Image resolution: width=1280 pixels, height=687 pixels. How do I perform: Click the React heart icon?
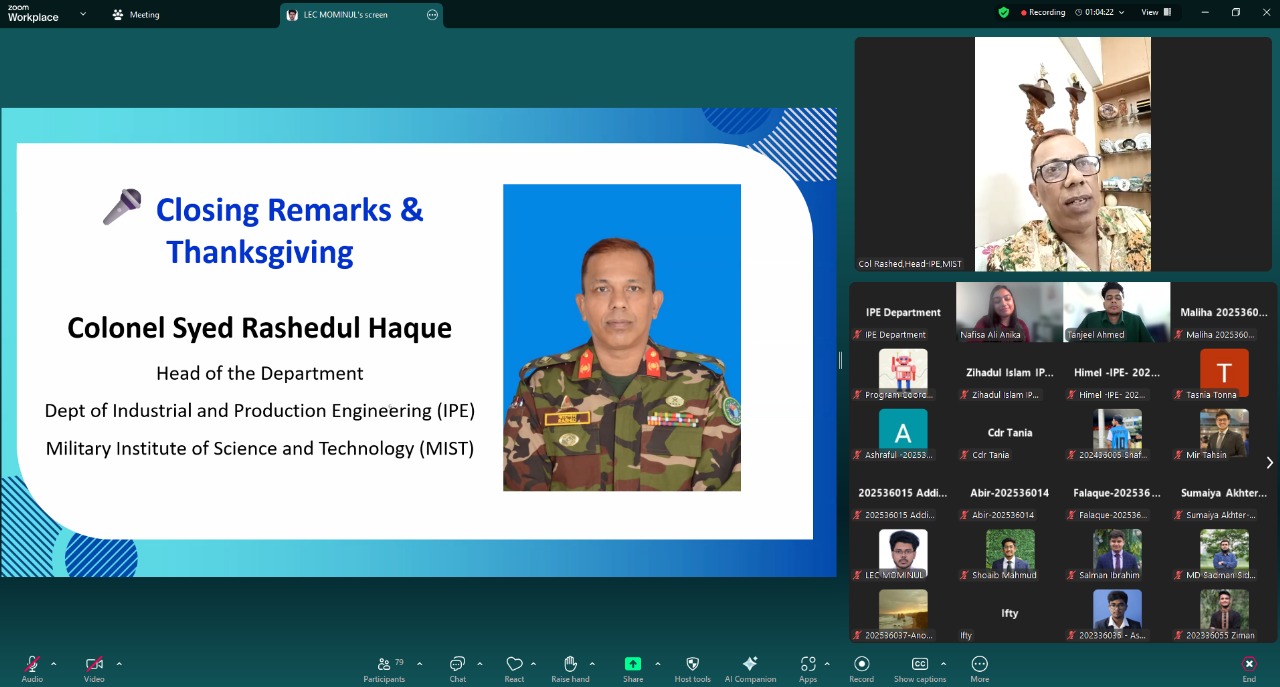pos(514,664)
